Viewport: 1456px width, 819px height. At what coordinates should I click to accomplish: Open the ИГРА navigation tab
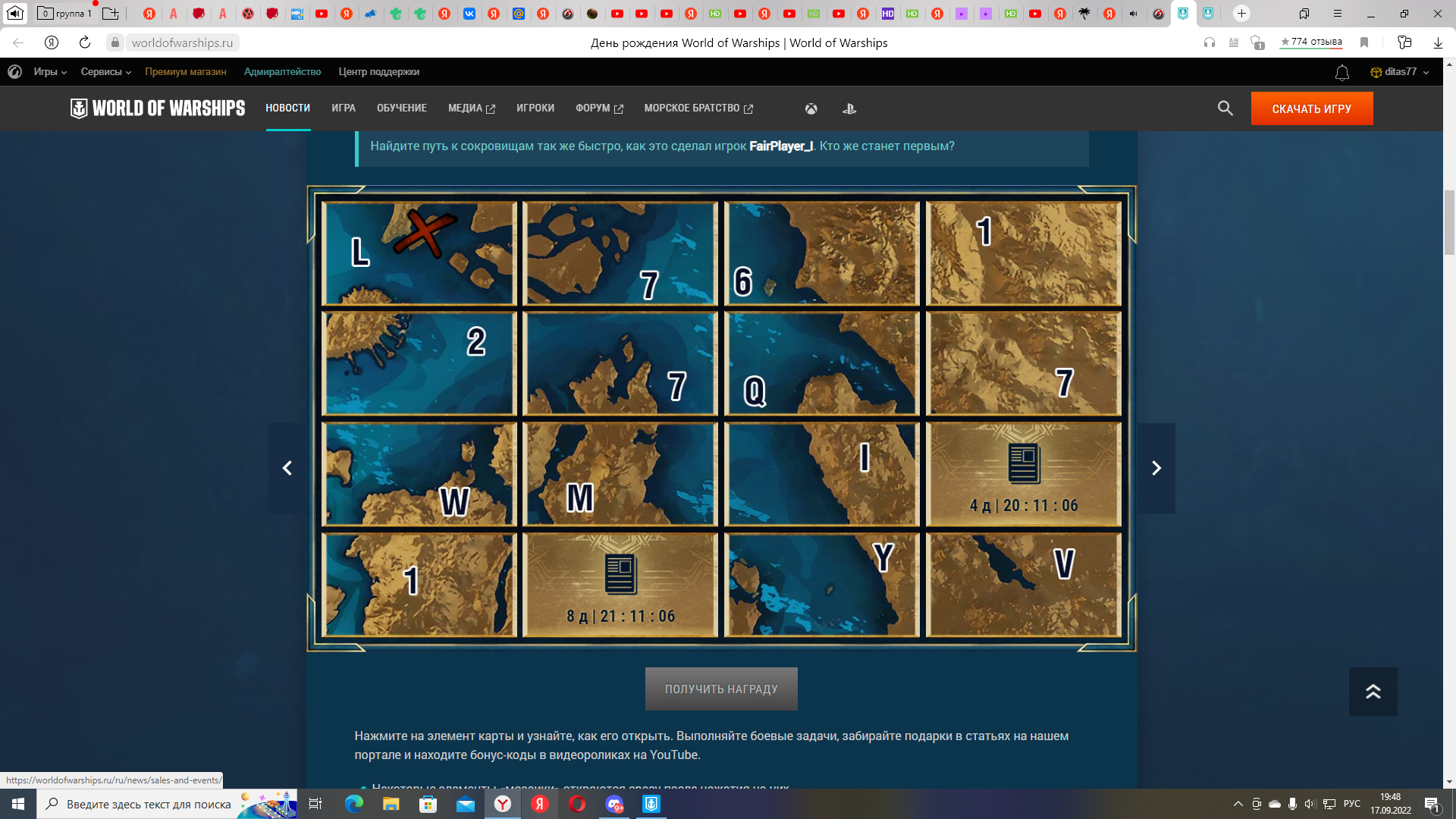[x=344, y=108]
